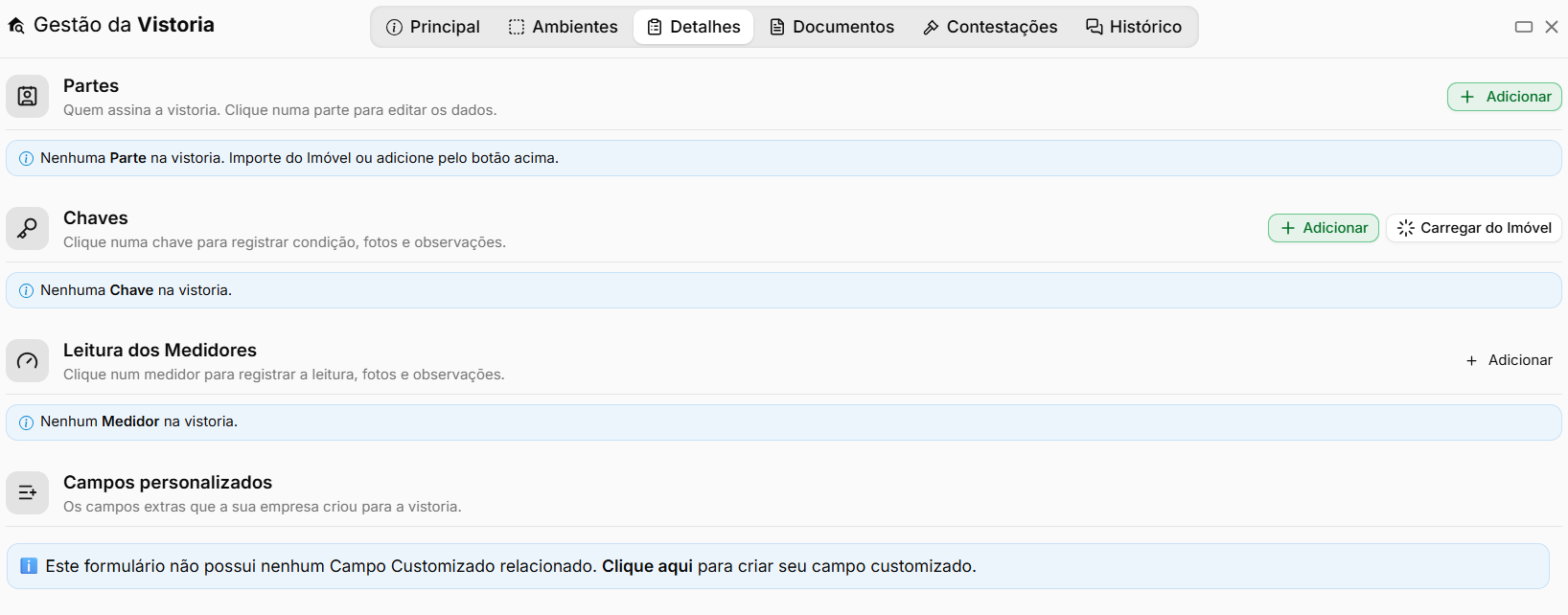Show the Histórico tab

1134,27
